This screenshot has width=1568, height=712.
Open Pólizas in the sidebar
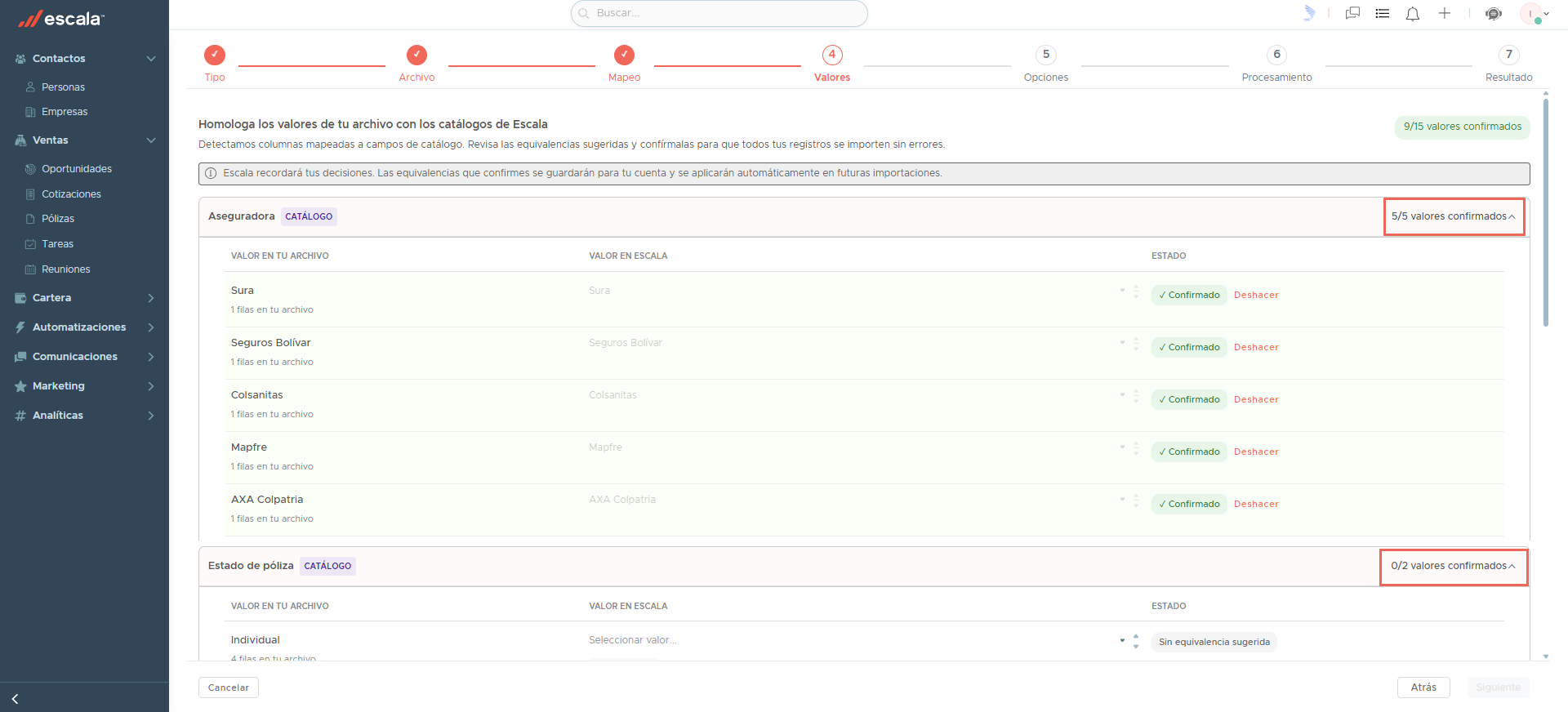(x=58, y=219)
